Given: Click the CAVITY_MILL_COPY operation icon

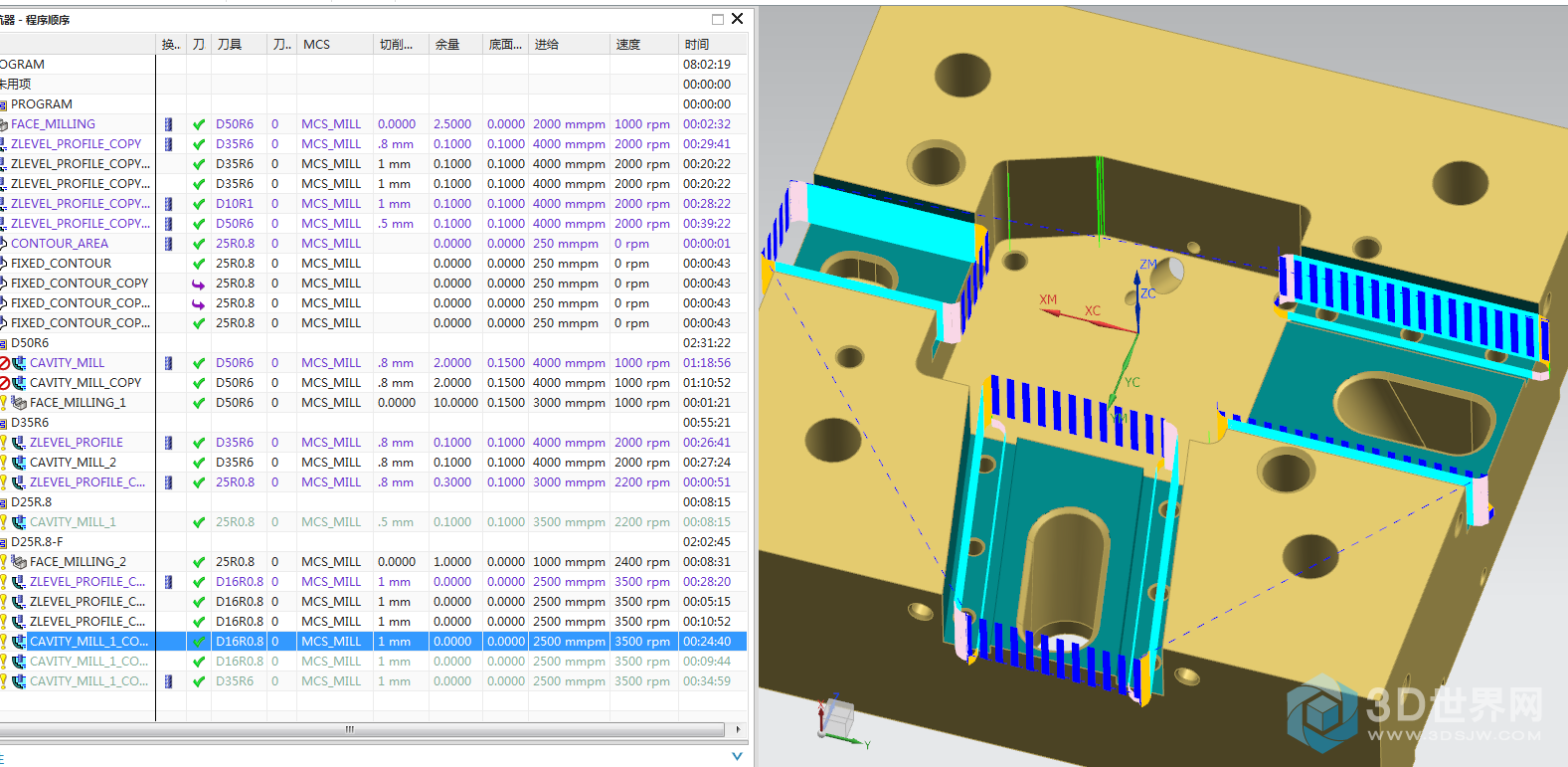Looking at the screenshot, I should click(19, 383).
